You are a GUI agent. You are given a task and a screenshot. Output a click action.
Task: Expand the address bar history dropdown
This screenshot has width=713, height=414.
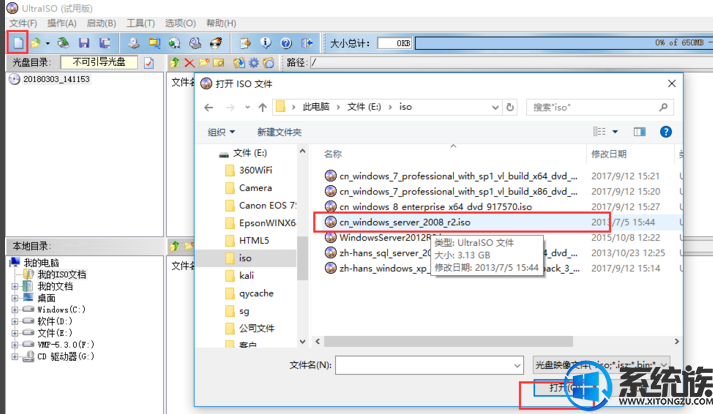[x=495, y=107]
